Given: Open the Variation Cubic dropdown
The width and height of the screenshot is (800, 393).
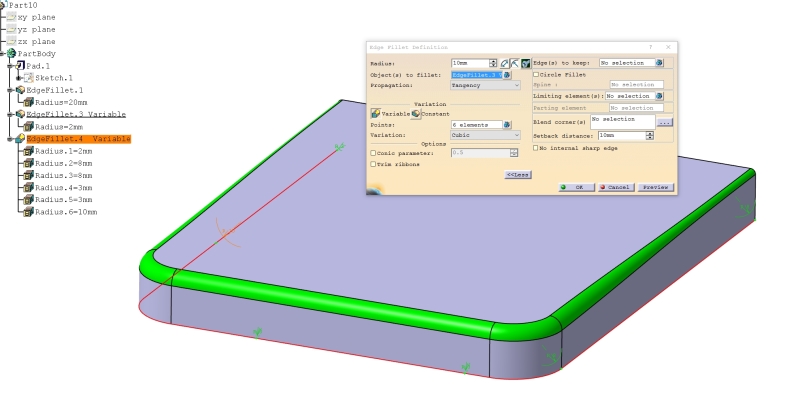Looking at the screenshot, I should click(485, 135).
